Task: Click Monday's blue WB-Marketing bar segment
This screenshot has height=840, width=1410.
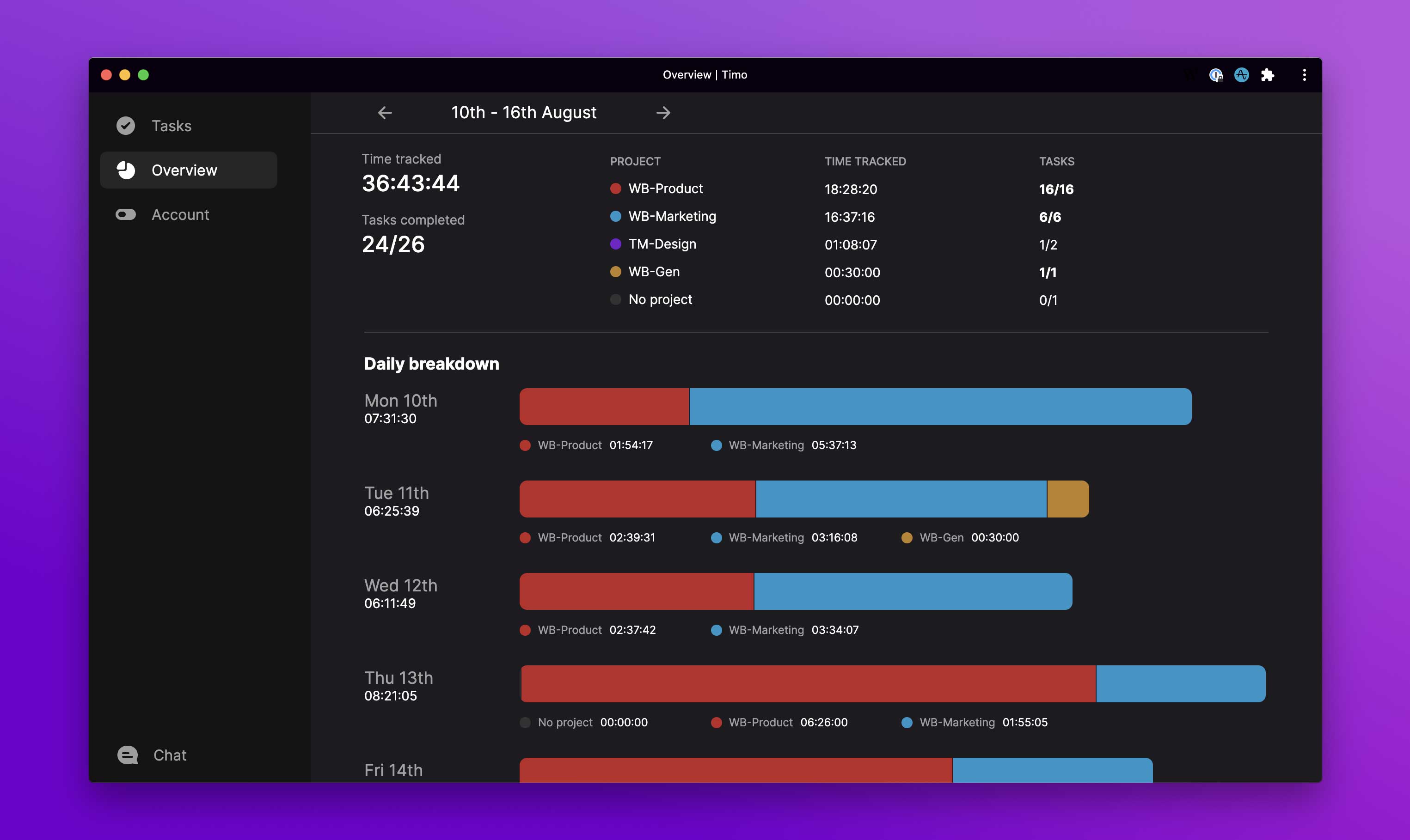Action: (x=941, y=407)
